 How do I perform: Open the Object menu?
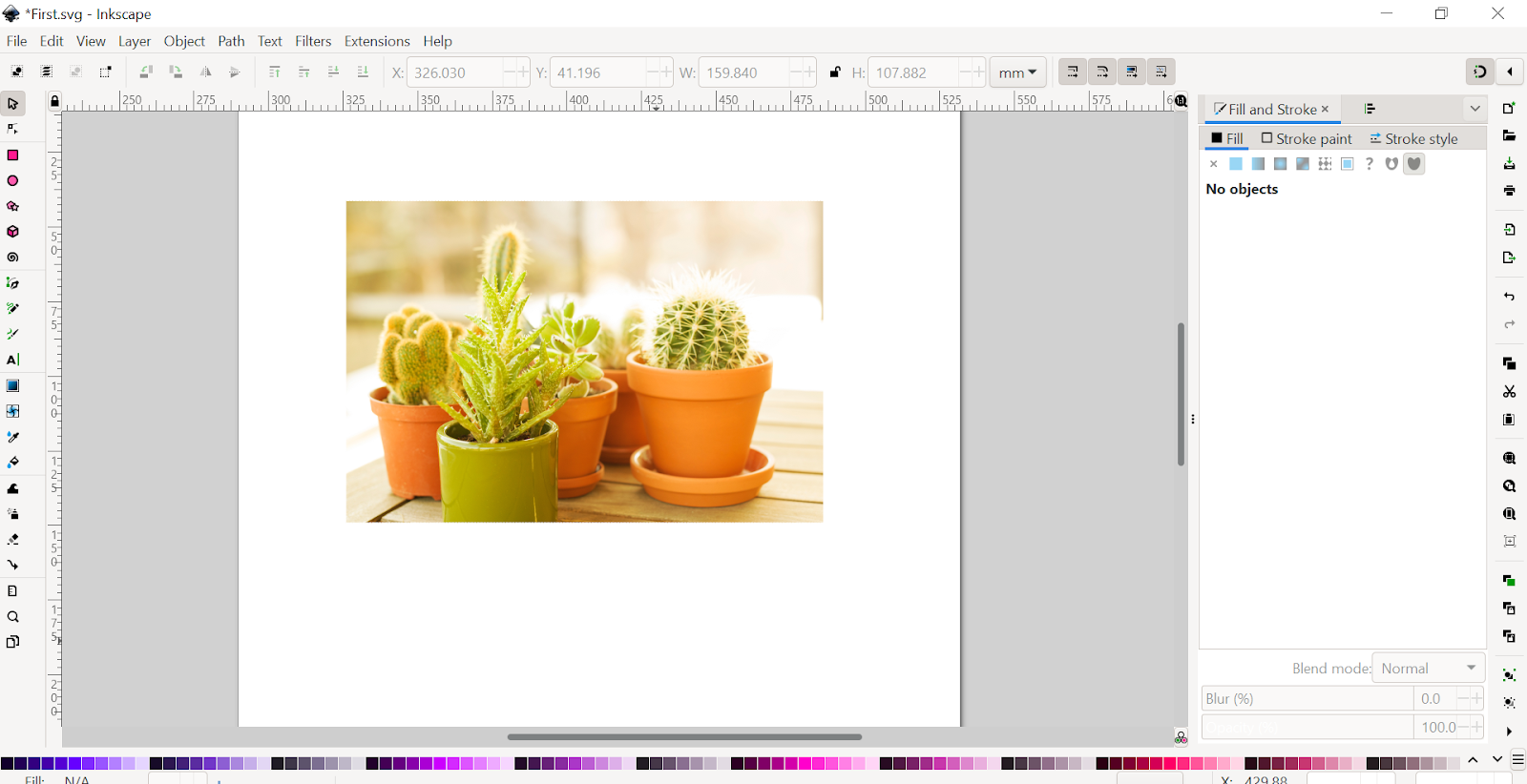(184, 41)
